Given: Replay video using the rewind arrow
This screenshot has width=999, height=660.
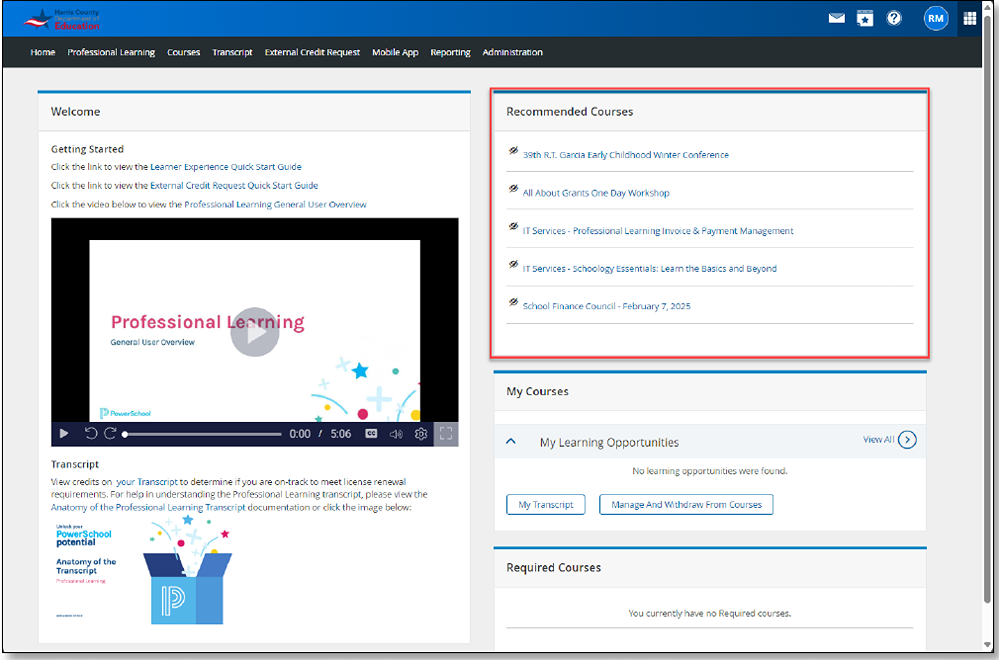Looking at the screenshot, I should 91,434.
